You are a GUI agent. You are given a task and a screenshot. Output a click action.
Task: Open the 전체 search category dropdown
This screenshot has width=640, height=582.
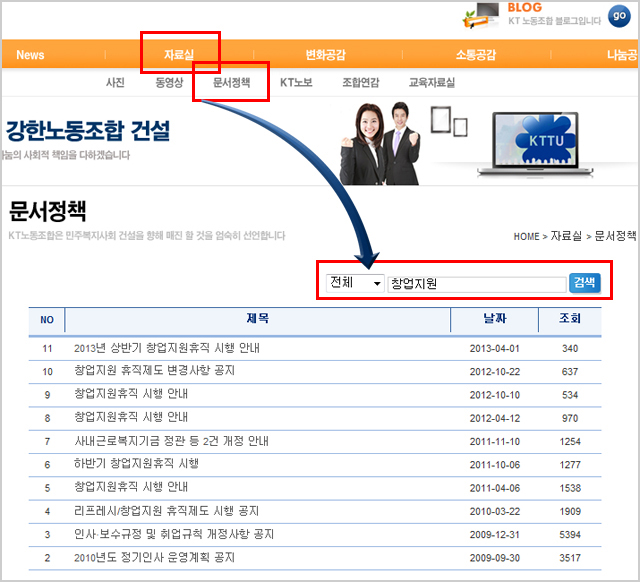355,283
